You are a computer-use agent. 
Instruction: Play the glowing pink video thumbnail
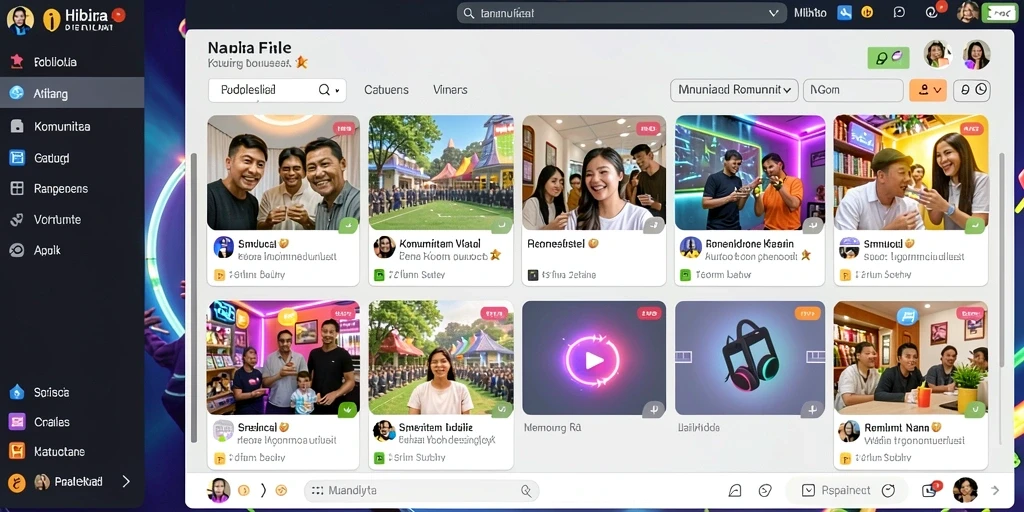594,358
